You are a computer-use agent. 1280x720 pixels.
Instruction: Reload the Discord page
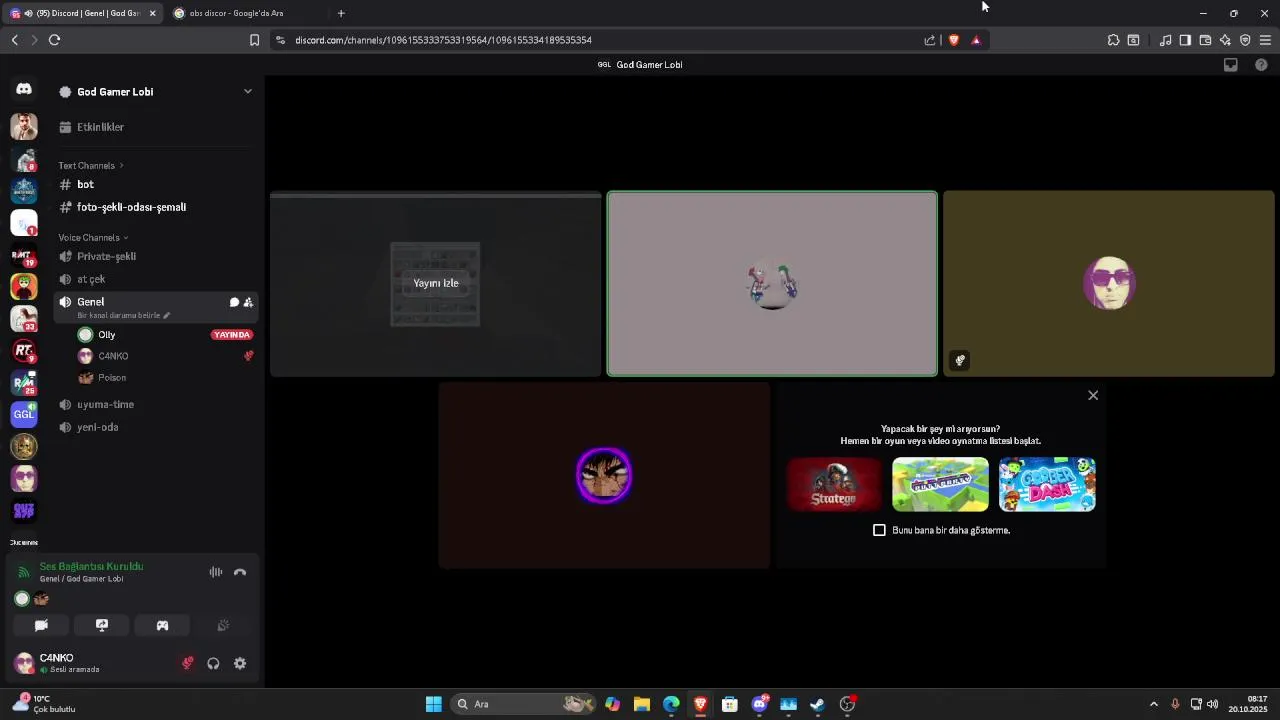[54, 40]
